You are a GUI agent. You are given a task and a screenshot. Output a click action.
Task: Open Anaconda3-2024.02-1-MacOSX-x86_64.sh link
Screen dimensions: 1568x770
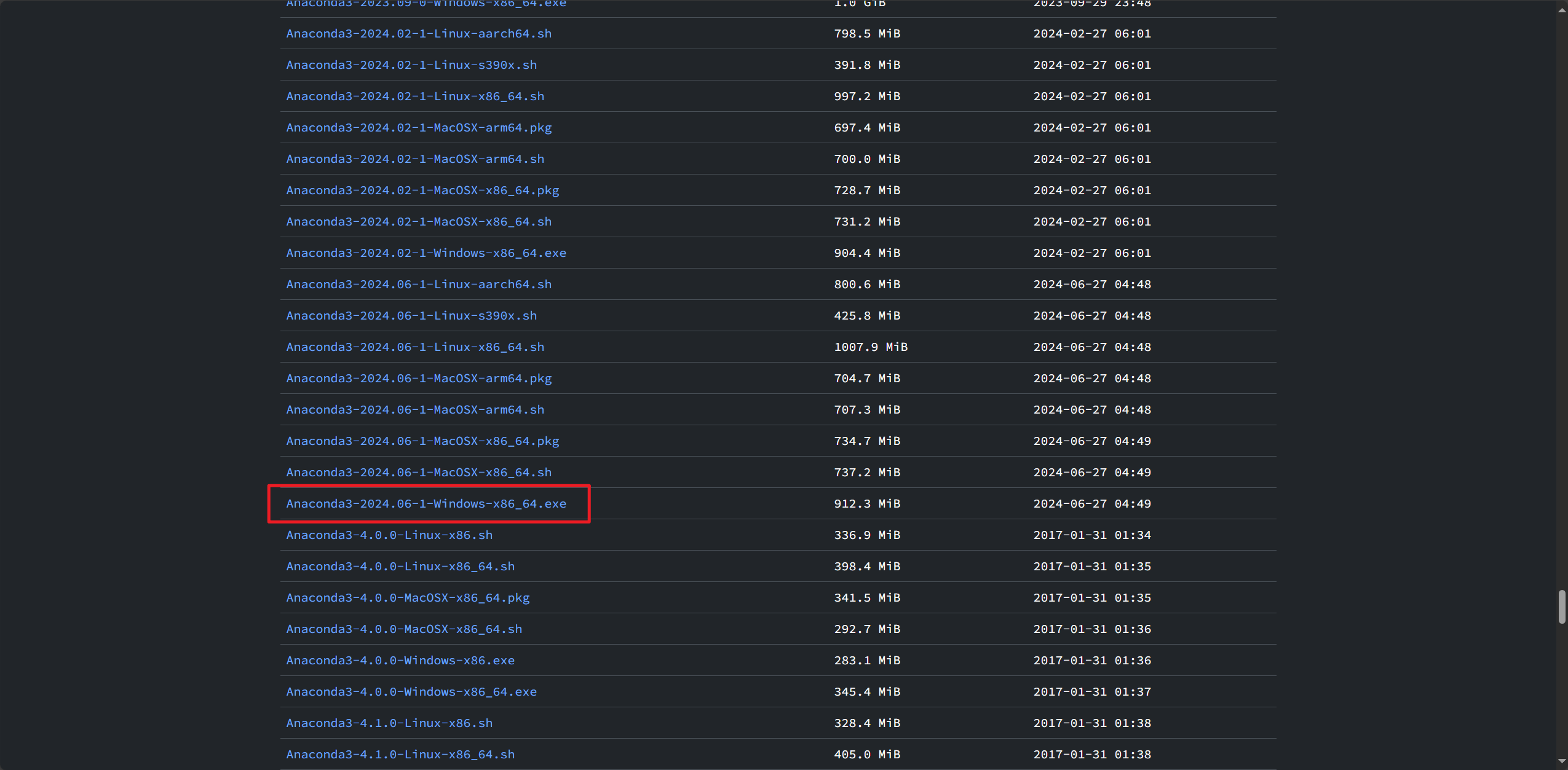click(x=419, y=222)
